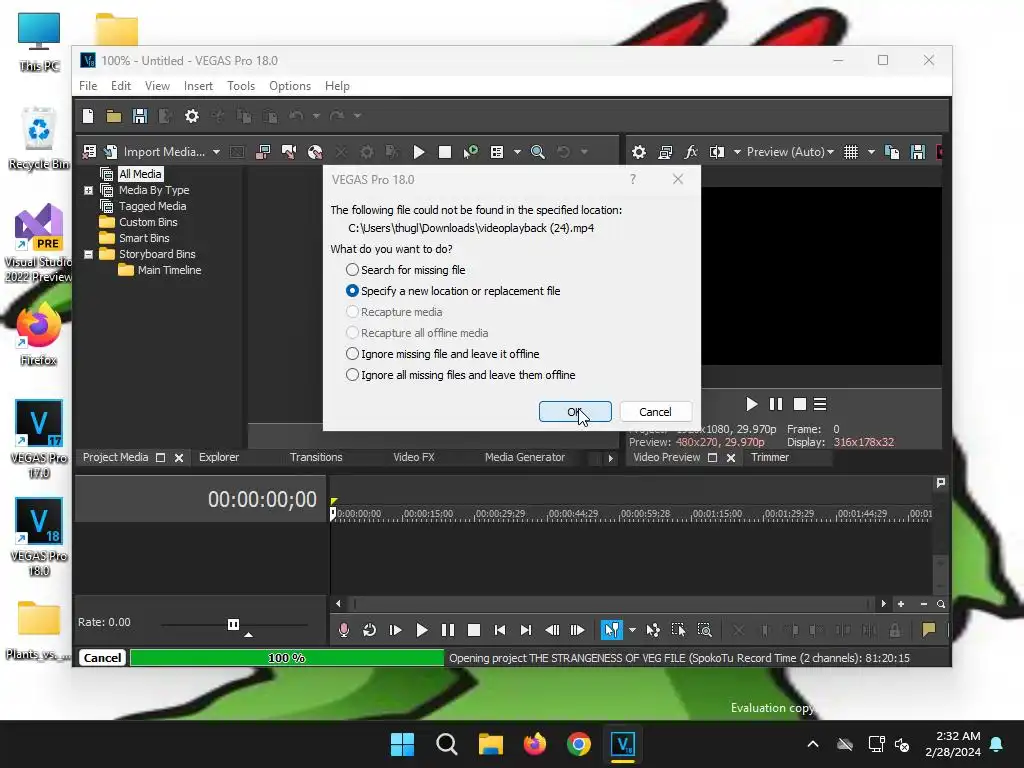Image resolution: width=1024 pixels, height=768 pixels.
Task: Switch to the Trimmer tab
Action: [x=770, y=457]
